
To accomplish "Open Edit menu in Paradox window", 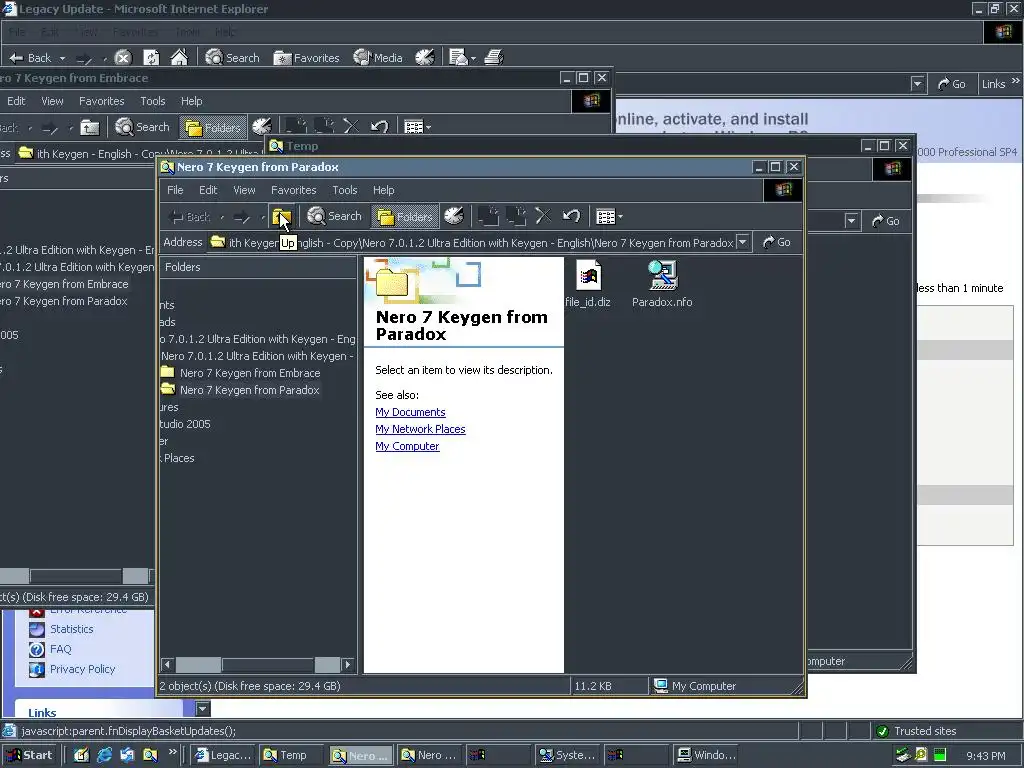I will point(208,190).
